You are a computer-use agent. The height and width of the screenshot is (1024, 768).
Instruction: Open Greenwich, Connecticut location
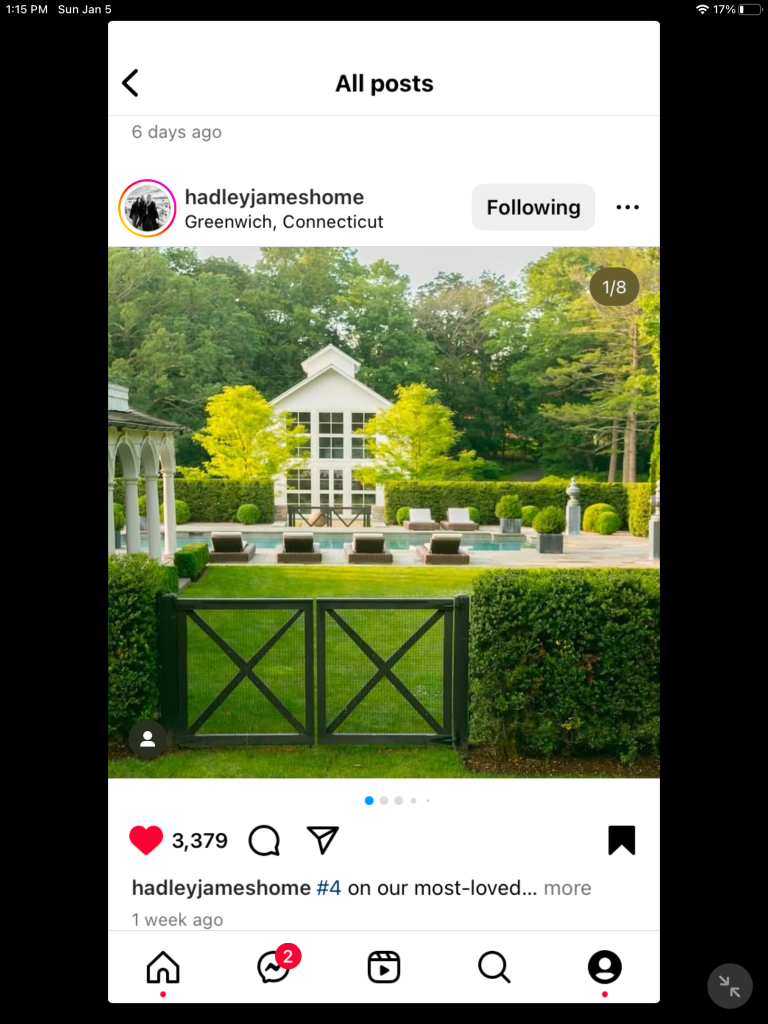tap(284, 222)
